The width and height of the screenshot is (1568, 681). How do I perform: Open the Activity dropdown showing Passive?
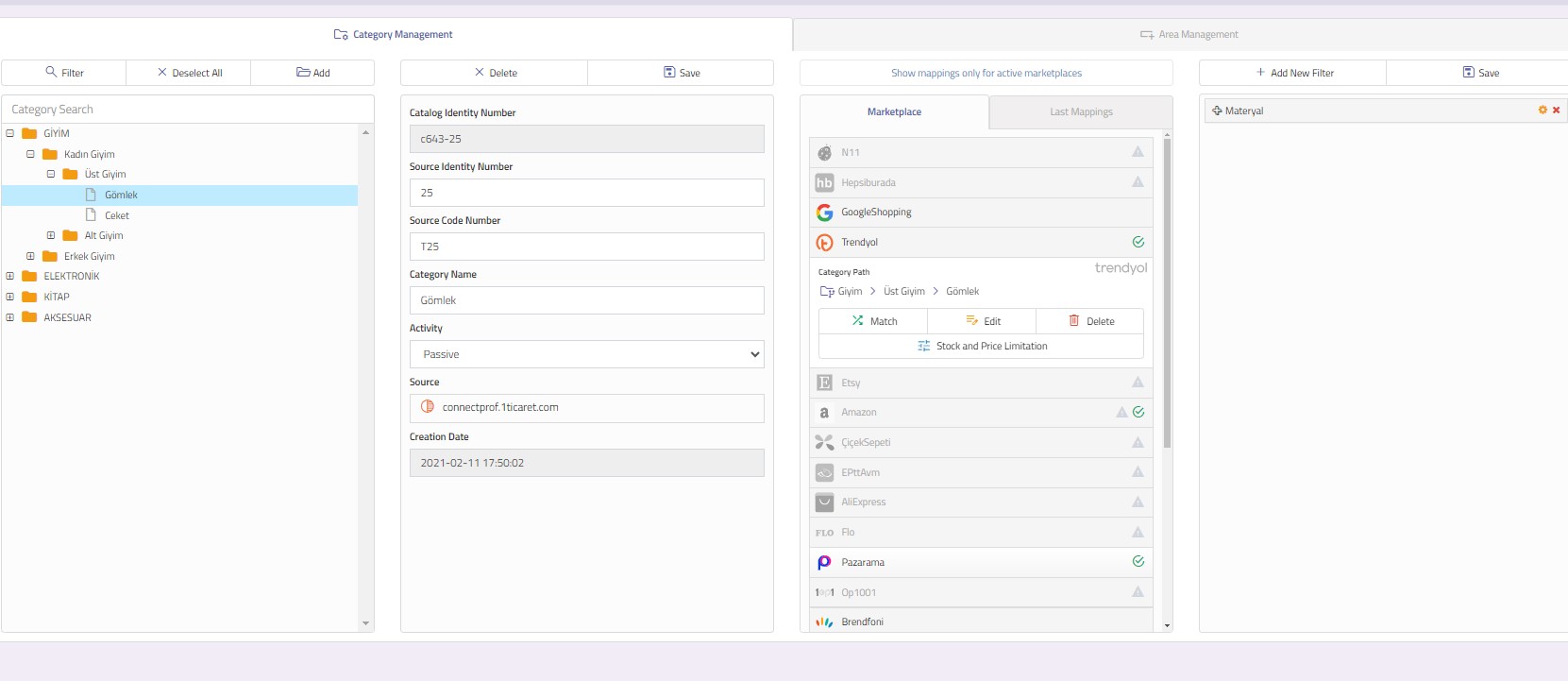586,354
